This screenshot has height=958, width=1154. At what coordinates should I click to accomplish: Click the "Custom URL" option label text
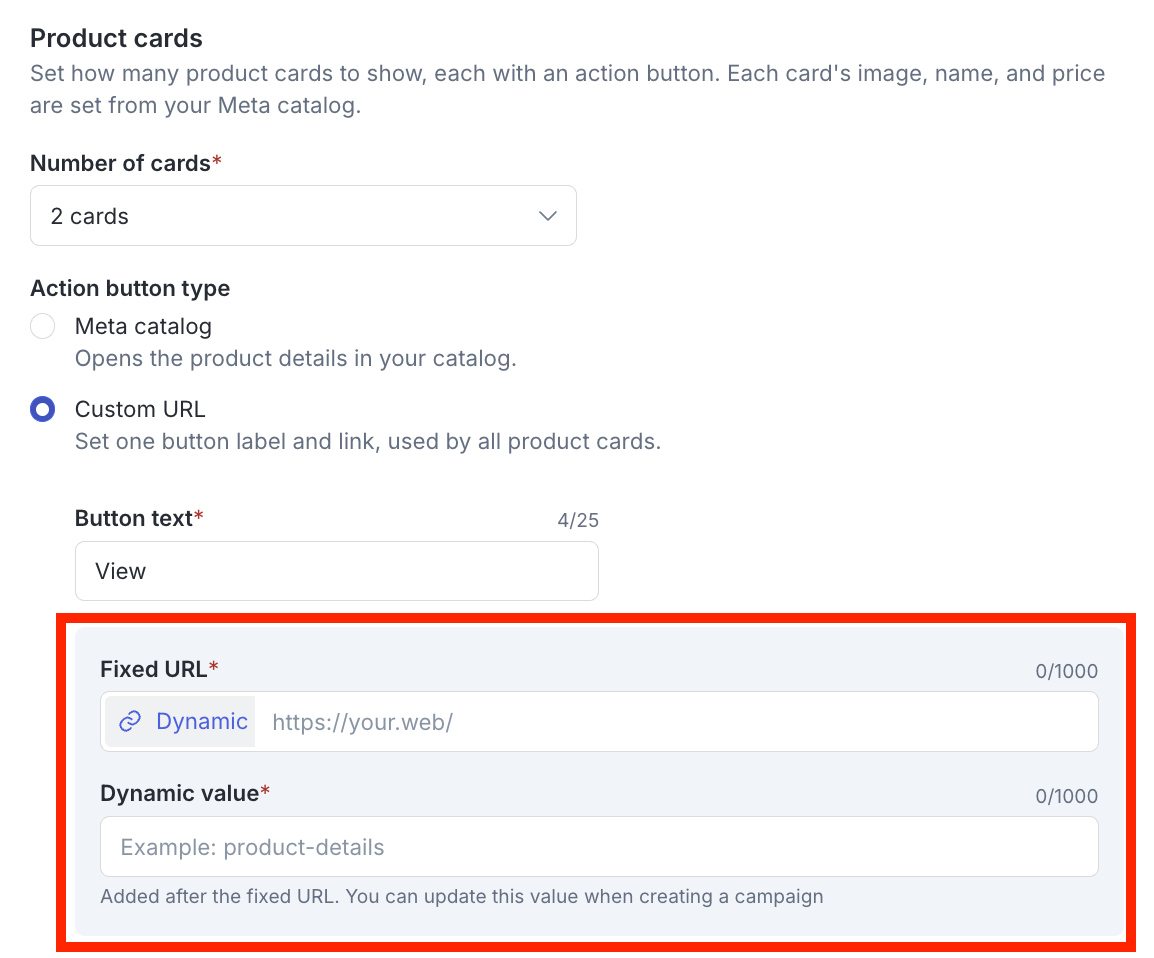140,409
